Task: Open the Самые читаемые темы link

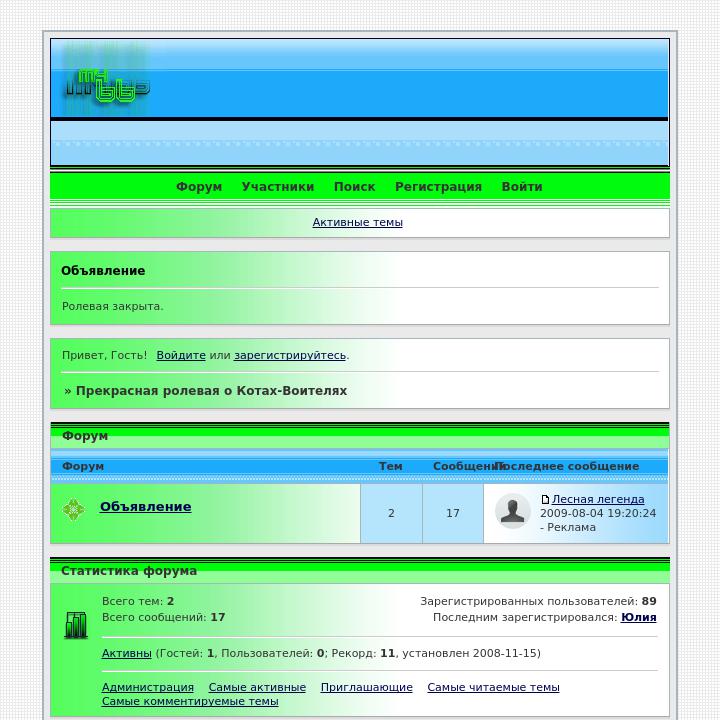Action: [x=493, y=687]
